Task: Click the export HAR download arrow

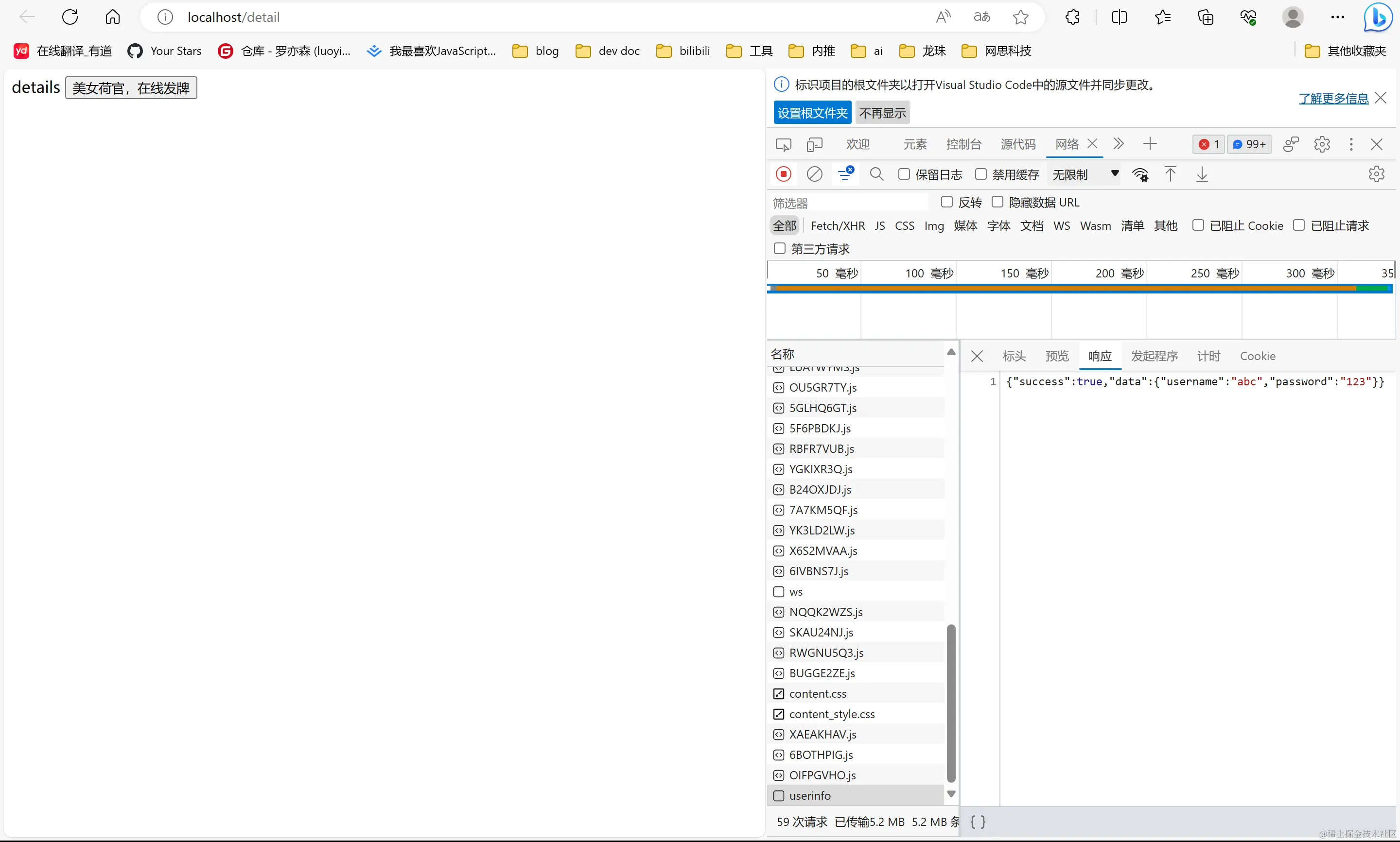Action: click(1201, 174)
